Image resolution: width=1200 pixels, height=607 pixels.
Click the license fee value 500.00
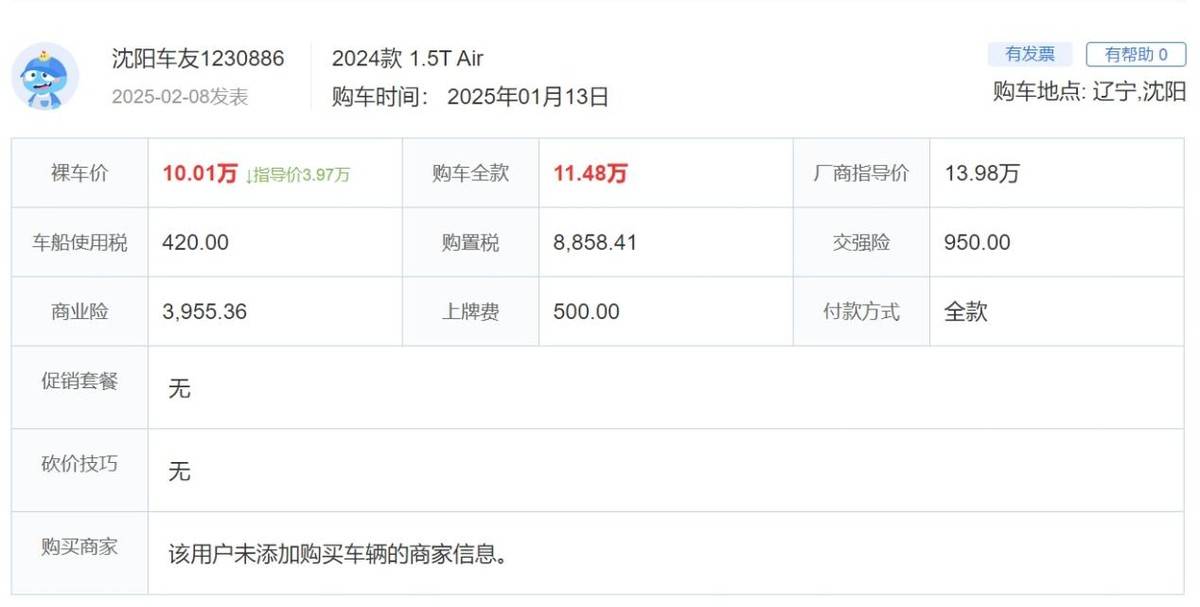pos(586,312)
